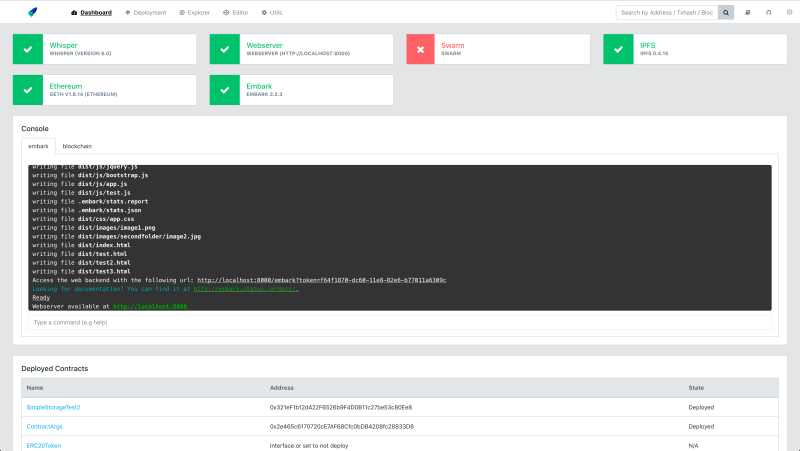Click the Swarm red error icon
Image resolution: width=800 pixels, height=451 pixels.
pos(420,49)
